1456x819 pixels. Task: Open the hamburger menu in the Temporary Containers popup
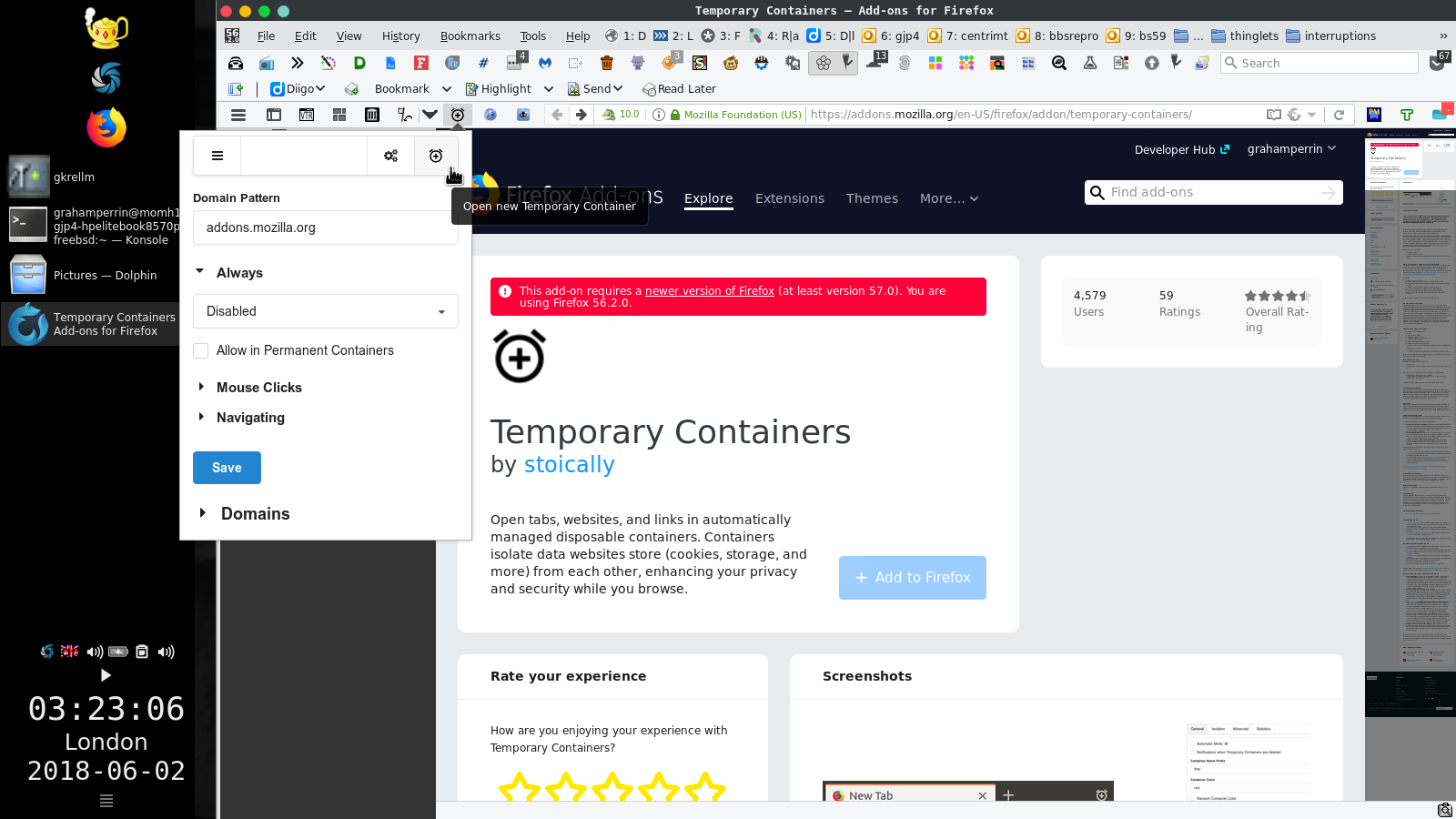(217, 156)
